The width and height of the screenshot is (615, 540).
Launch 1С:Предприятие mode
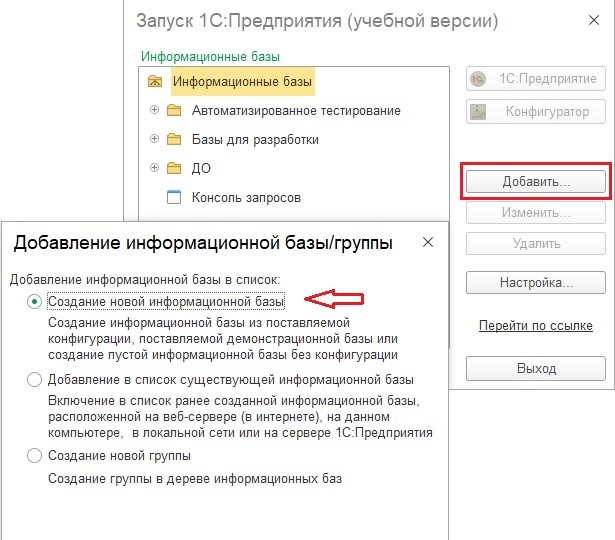tap(536, 79)
